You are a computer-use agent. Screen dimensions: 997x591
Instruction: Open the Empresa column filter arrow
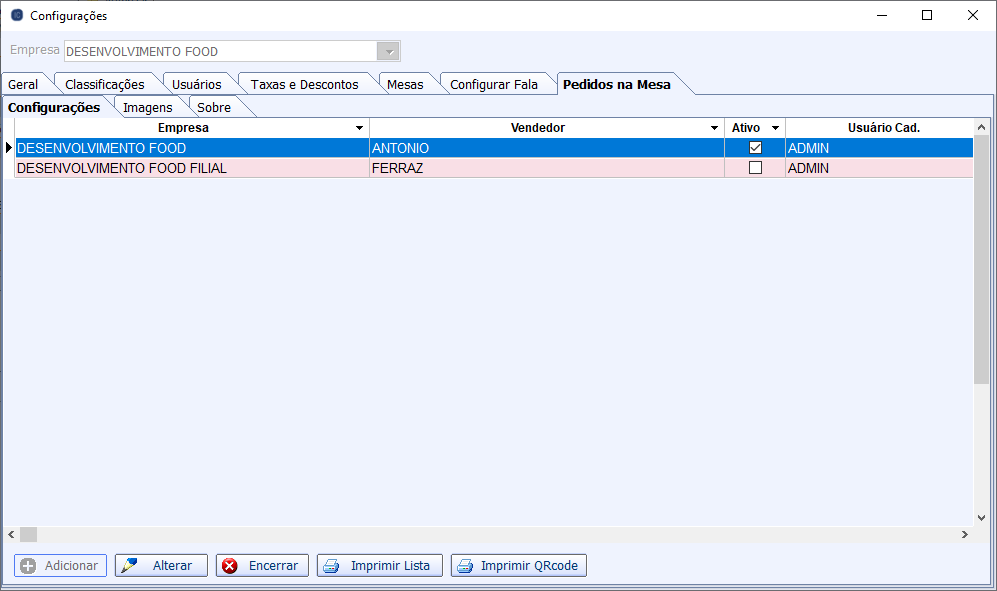point(359,129)
